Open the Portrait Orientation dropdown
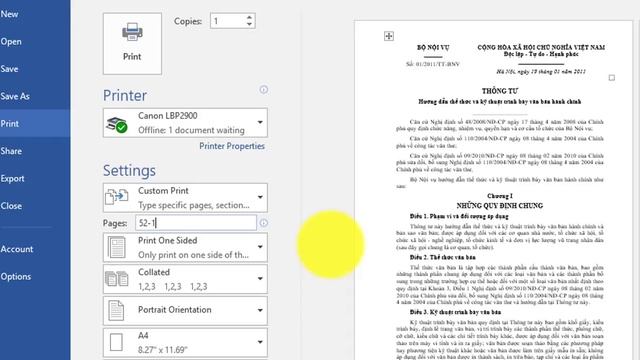The image size is (640, 360). [x=185, y=311]
